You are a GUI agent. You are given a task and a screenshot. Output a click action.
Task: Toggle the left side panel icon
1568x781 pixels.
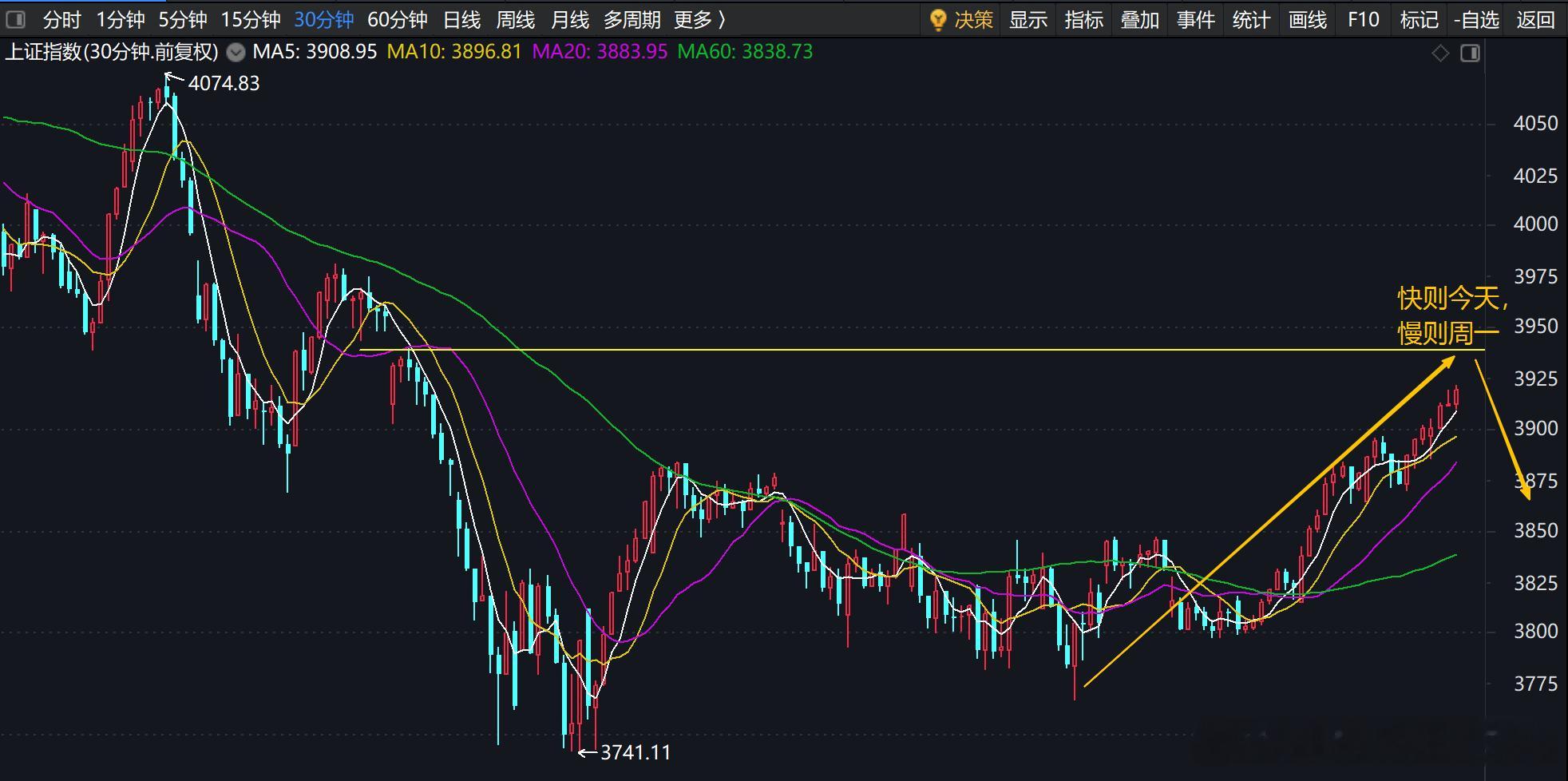tap(15, 19)
